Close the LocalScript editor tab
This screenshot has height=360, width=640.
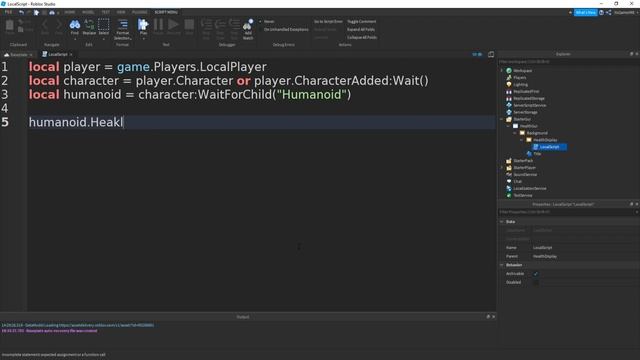point(71,54)
